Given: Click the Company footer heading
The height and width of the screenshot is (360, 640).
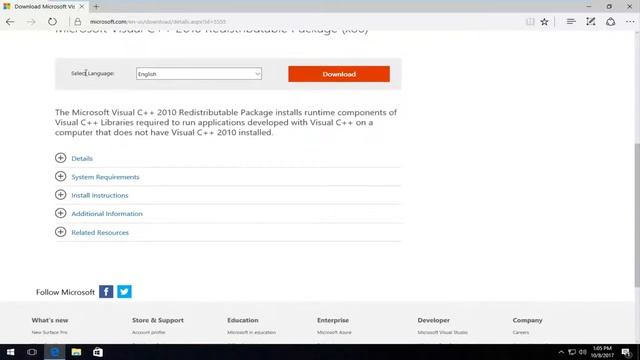Looking at the screenshot, I should [527, 320].
